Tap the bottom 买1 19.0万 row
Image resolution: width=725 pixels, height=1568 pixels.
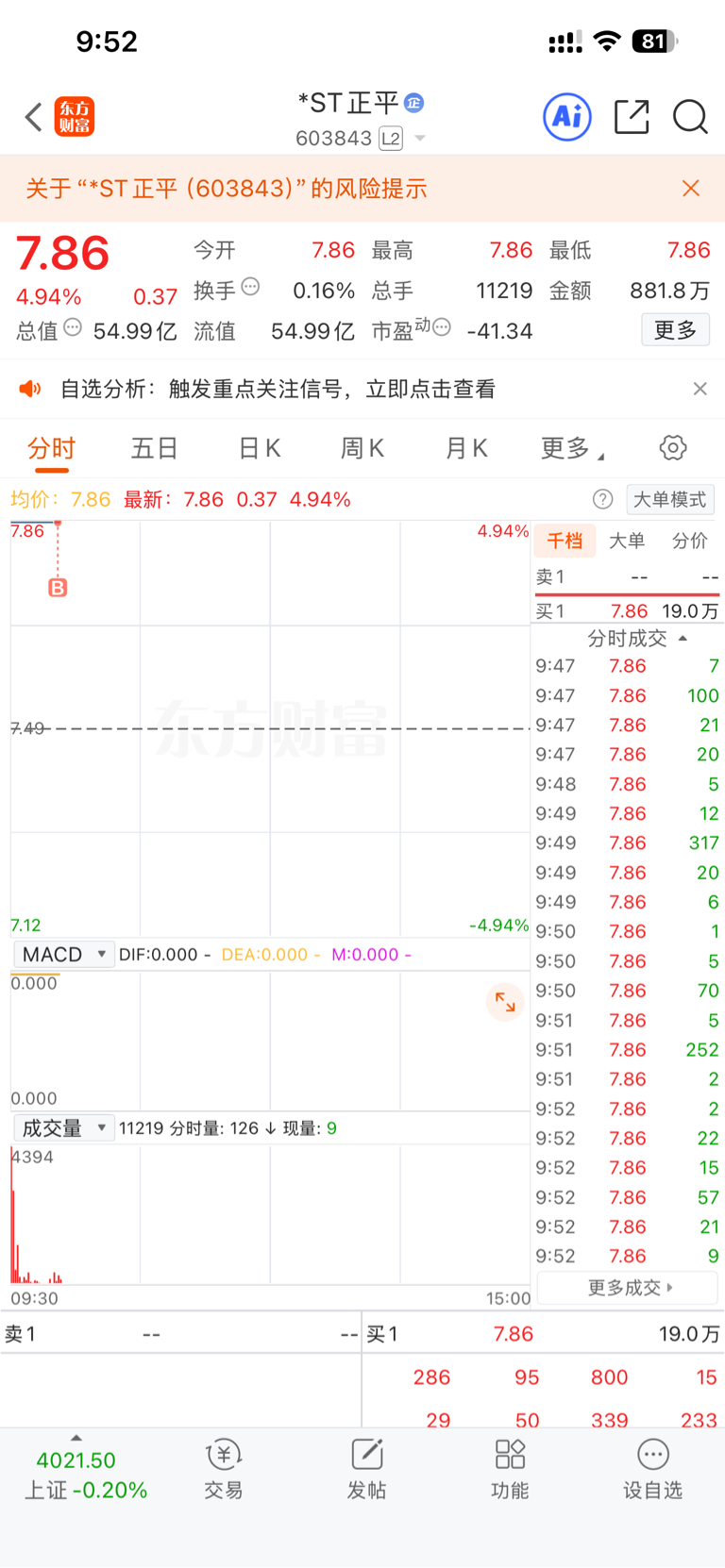tap(543, 1334)
